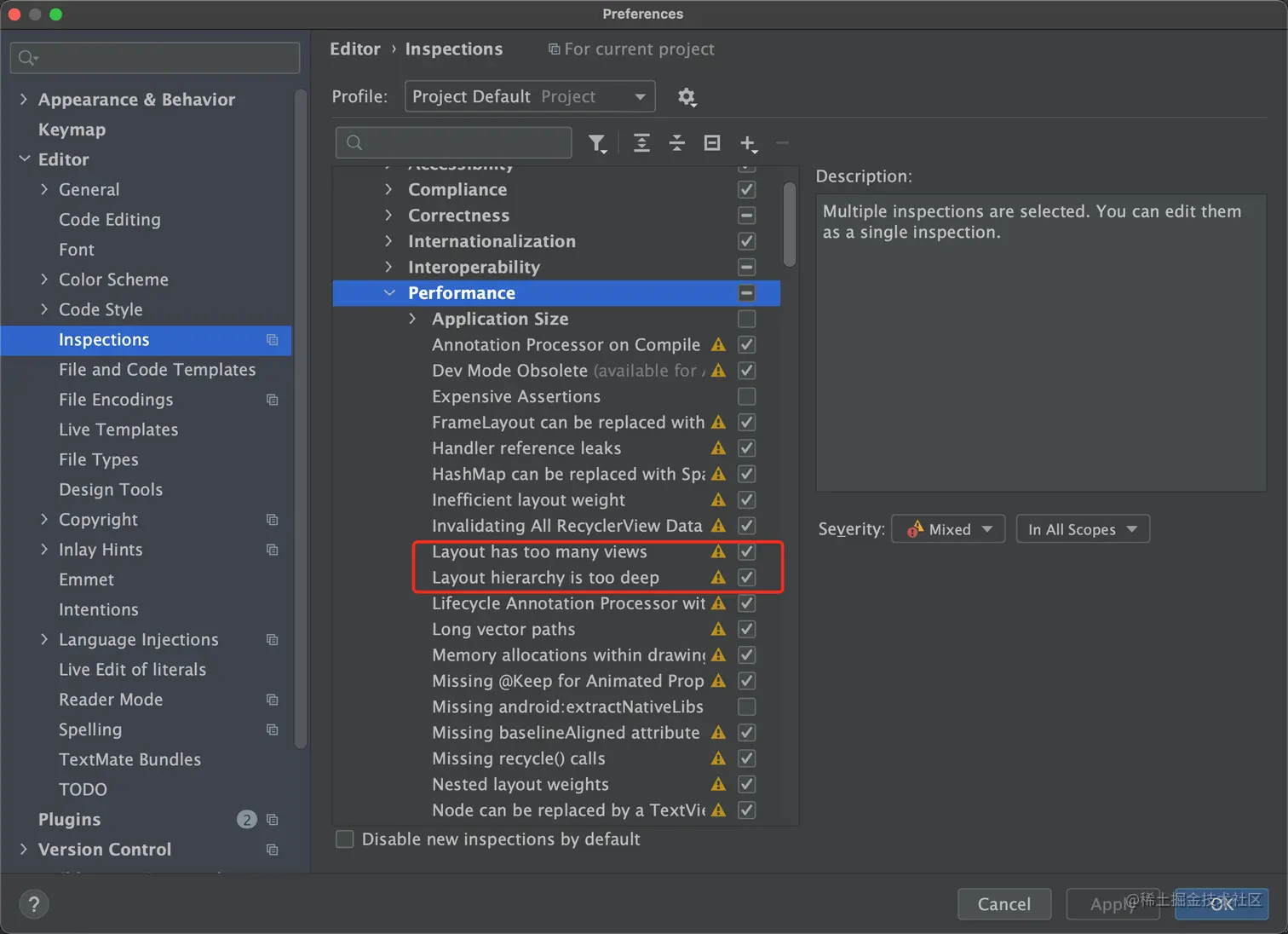Open TextMate Bundles settings
Viewport: 1288px width, 934px height.
point(130,759)
